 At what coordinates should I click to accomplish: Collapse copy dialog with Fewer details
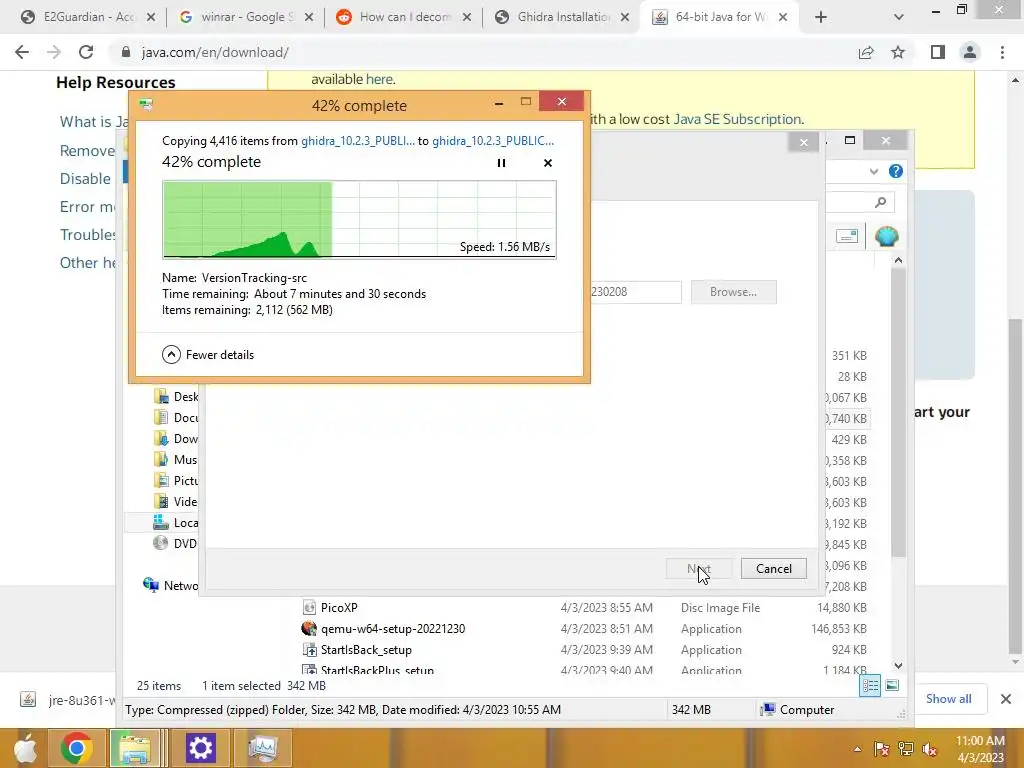click(208, 355)
